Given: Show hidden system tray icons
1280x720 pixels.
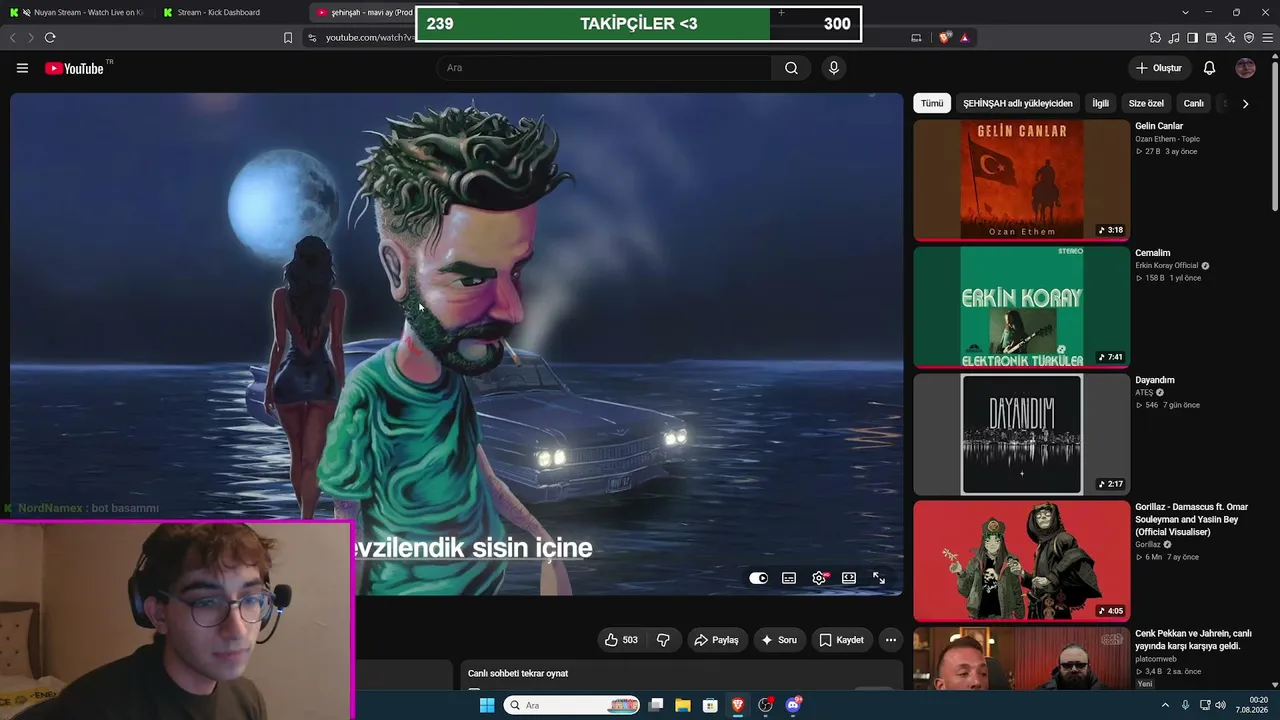Looking at the screenshot, I should (1165, 705).
